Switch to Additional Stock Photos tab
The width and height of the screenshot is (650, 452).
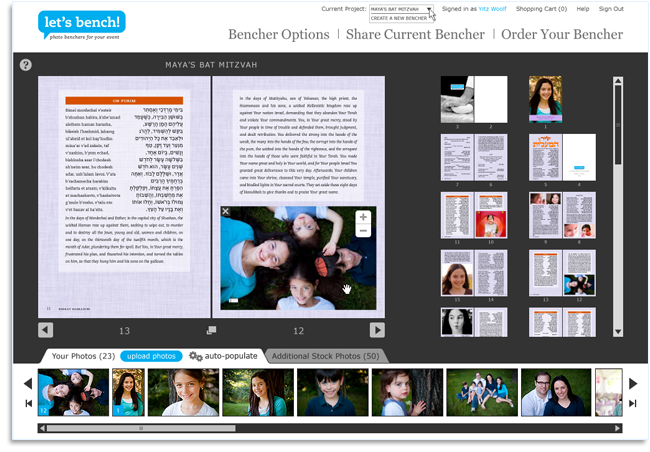tap(325, 356)
